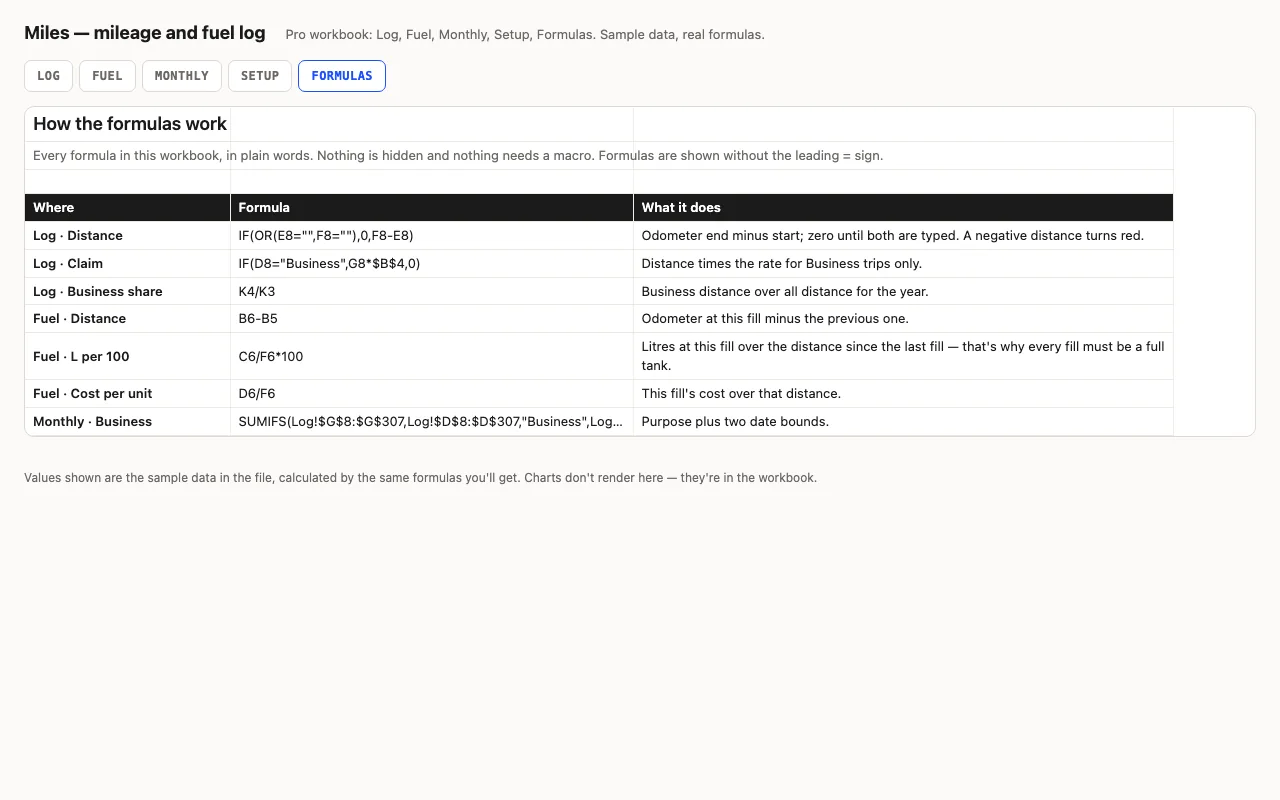Screen dimensions: 1280x800
Task: Click the C6/F6*100 formula cell
Action: coord(432,356)
